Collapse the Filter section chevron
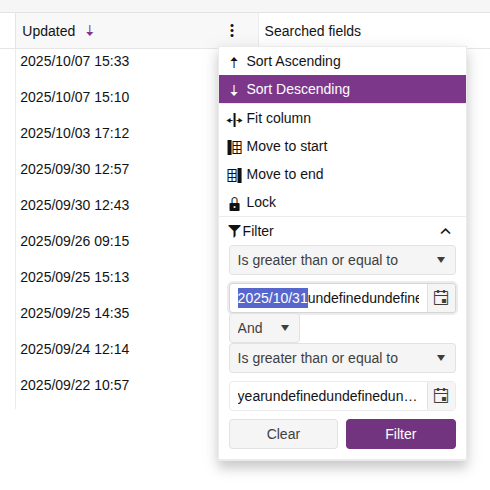The image size is (490, 490). (445, 231)
